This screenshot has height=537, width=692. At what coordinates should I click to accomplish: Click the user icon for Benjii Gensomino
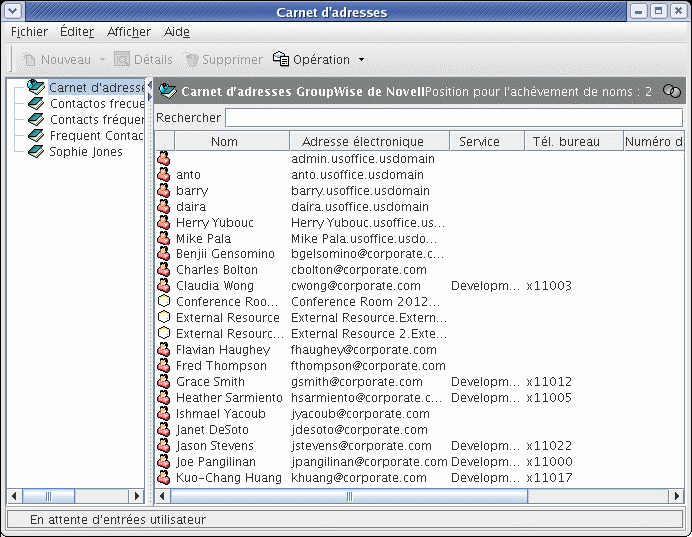tap(164, 254)
